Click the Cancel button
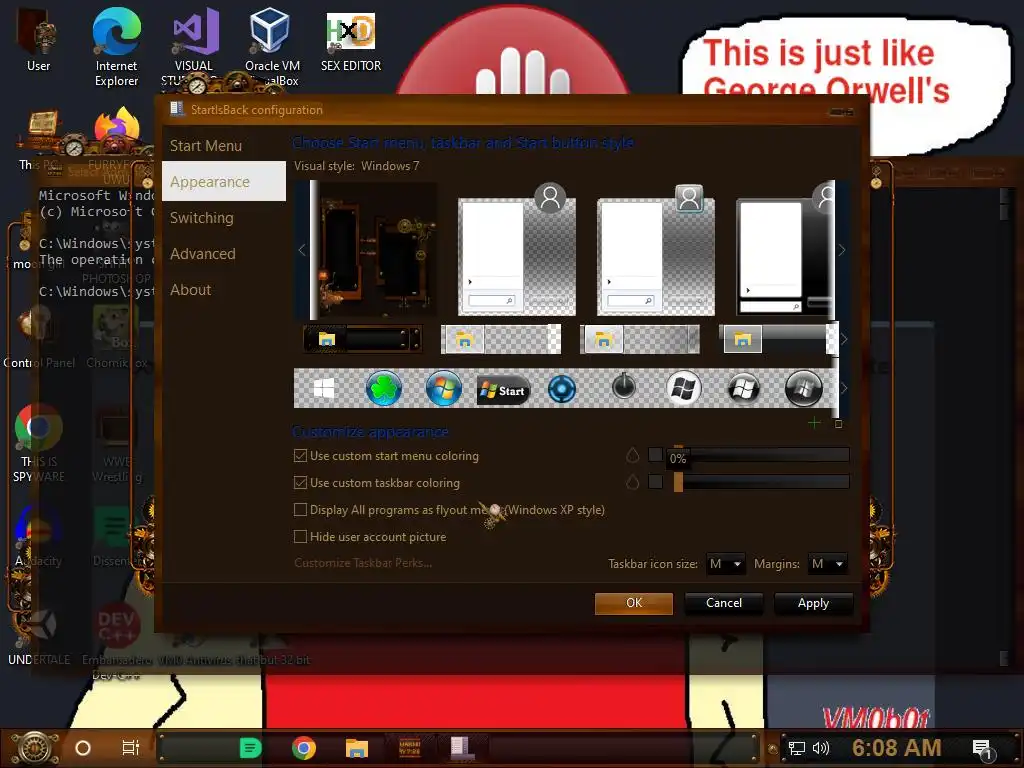1024x768 pixels. tap(724, 603)
